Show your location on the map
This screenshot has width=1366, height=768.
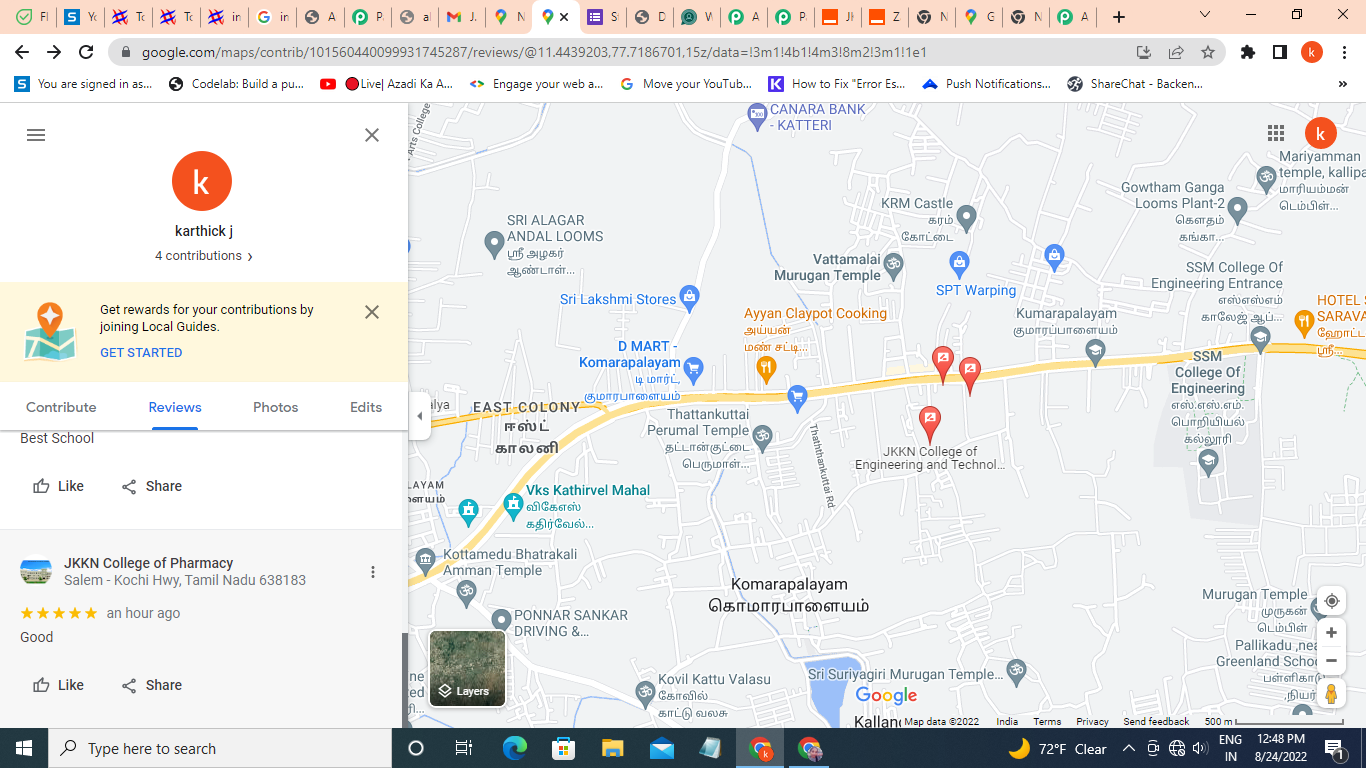pyautogui.click(x=1331, y=601)
